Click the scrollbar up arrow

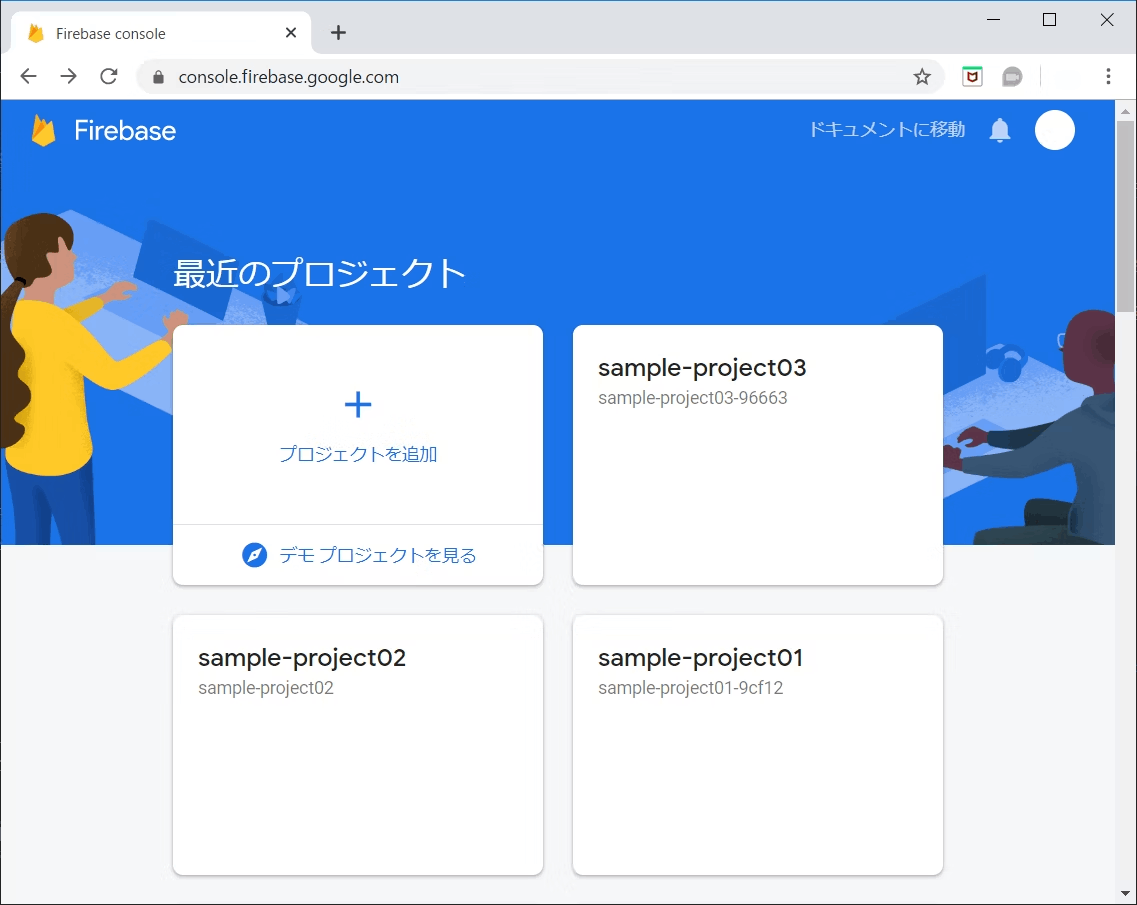tap(1125, 112)
